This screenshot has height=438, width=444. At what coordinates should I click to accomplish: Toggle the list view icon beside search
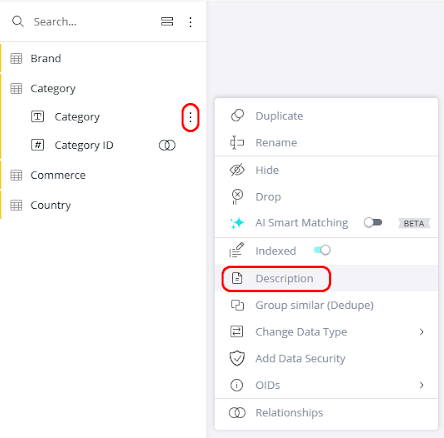[167, 22]
